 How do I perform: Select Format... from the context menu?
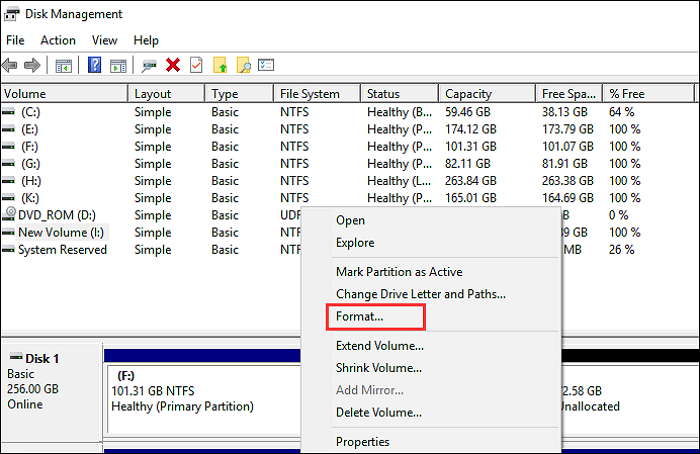point(360,316)
